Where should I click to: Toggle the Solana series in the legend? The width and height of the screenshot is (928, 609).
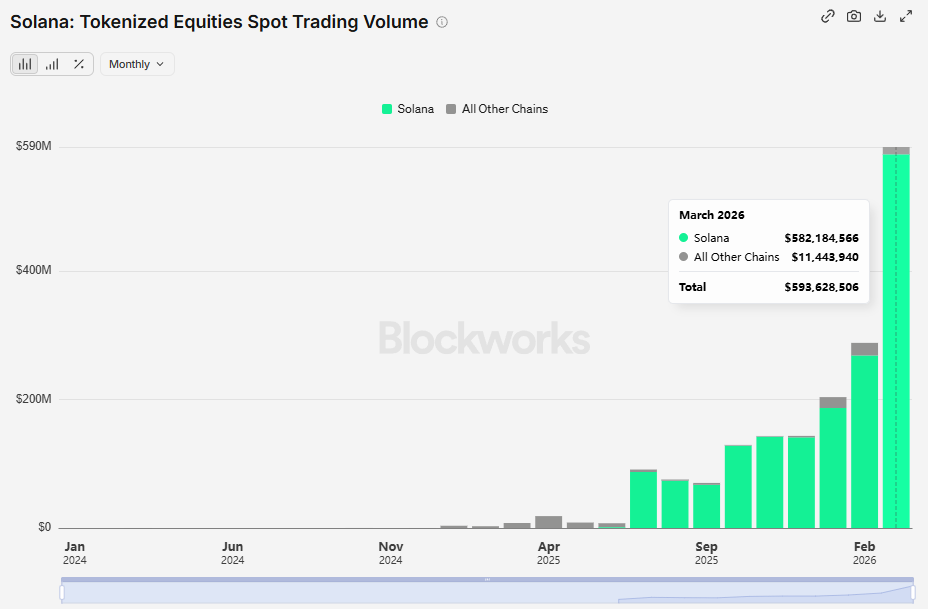[415, 109]
